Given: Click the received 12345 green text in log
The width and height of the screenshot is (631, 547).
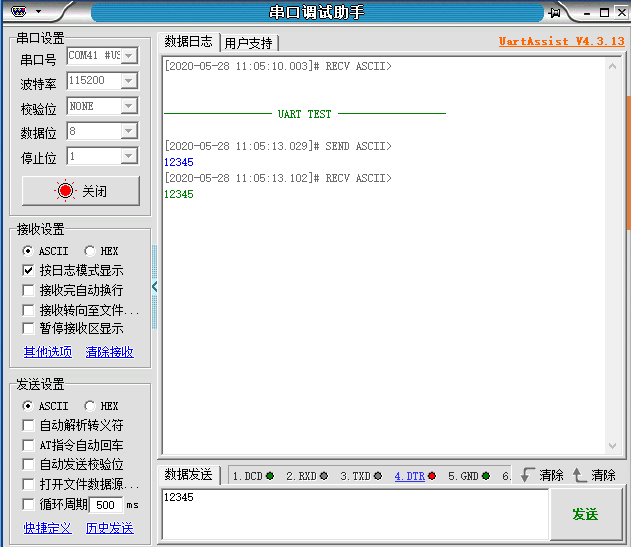Looking at the screenshot, I should tap(179, 194).
